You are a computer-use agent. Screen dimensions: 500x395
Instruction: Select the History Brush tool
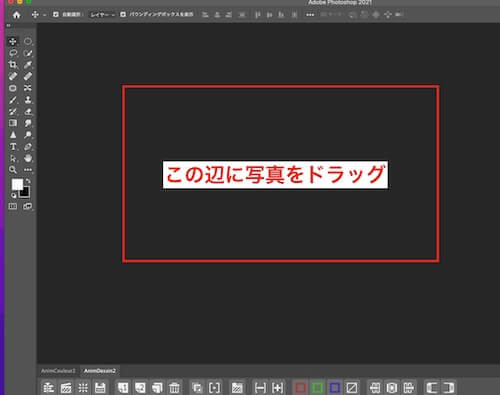pyautogui.click(x=13, y=112)
